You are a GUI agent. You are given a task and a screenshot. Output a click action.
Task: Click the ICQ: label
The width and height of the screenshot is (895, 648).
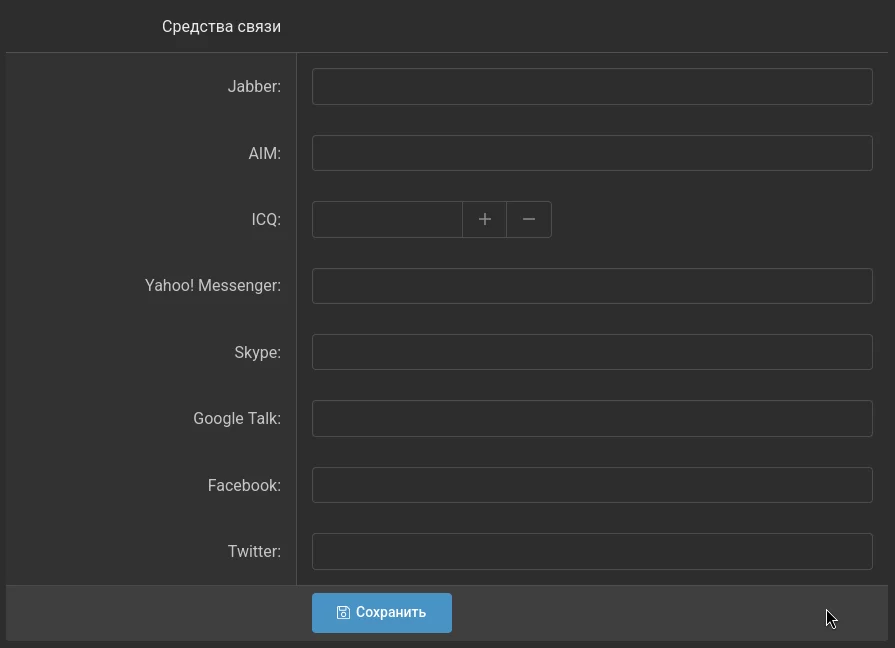tap(266, 220)
